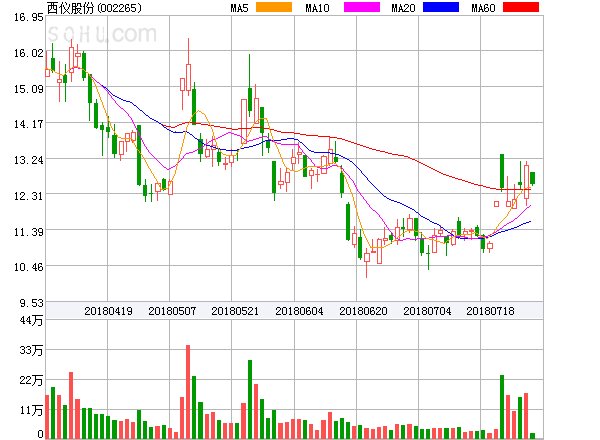This screenshot has height=440, width=600.
Task: Click the red MA60 legend swatch
Action: point(521,7)
